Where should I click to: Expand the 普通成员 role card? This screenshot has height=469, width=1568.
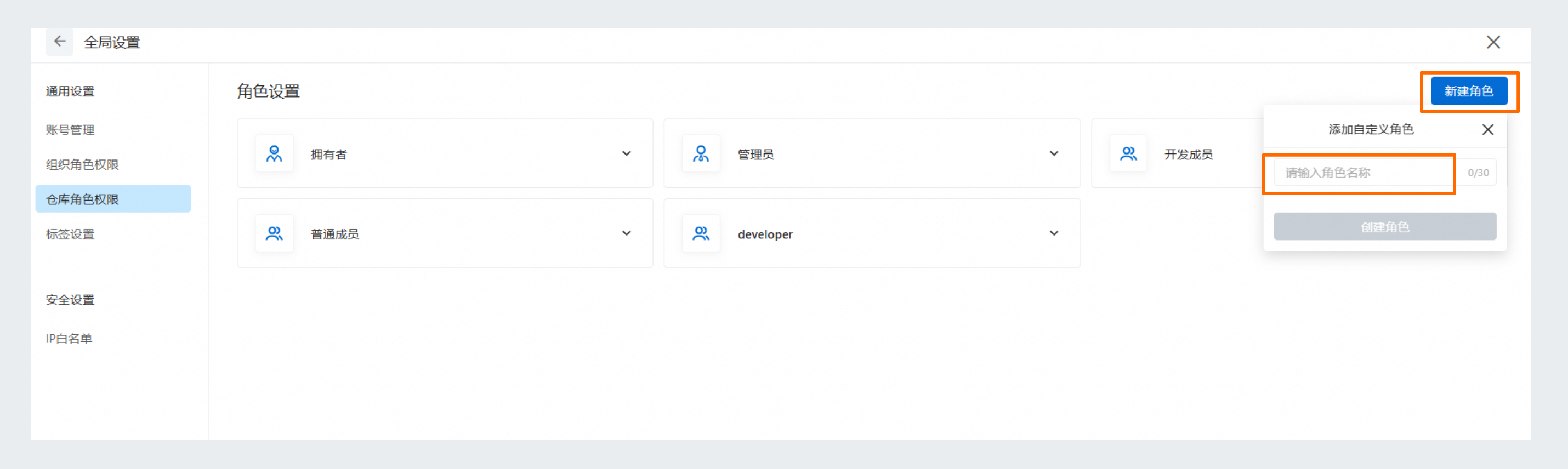(x=626, y=233)
